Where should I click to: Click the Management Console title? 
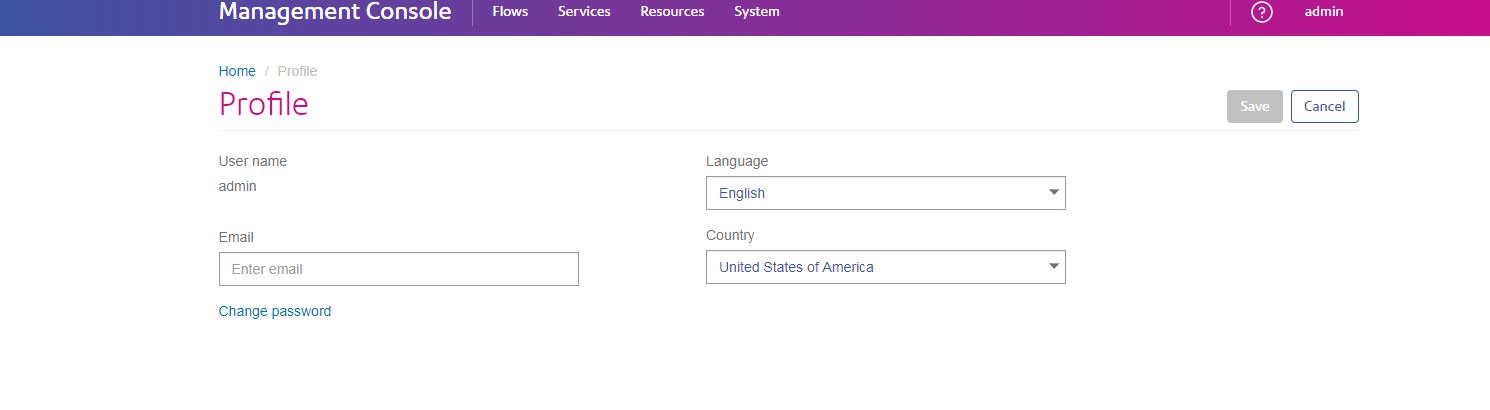click(x=335, y=12)
